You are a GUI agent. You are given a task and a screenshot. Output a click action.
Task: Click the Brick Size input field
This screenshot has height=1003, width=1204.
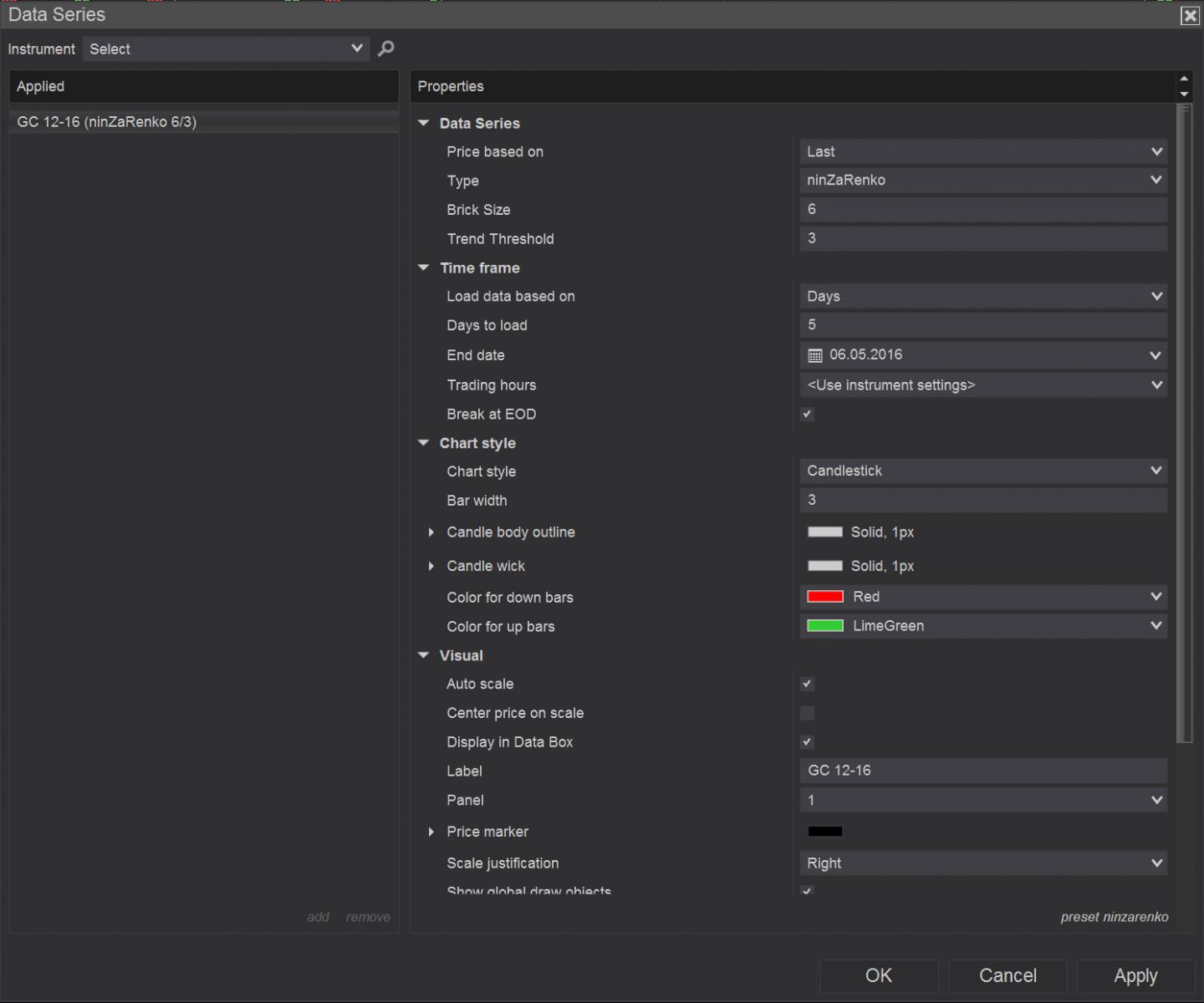click(x=982, y=210)
